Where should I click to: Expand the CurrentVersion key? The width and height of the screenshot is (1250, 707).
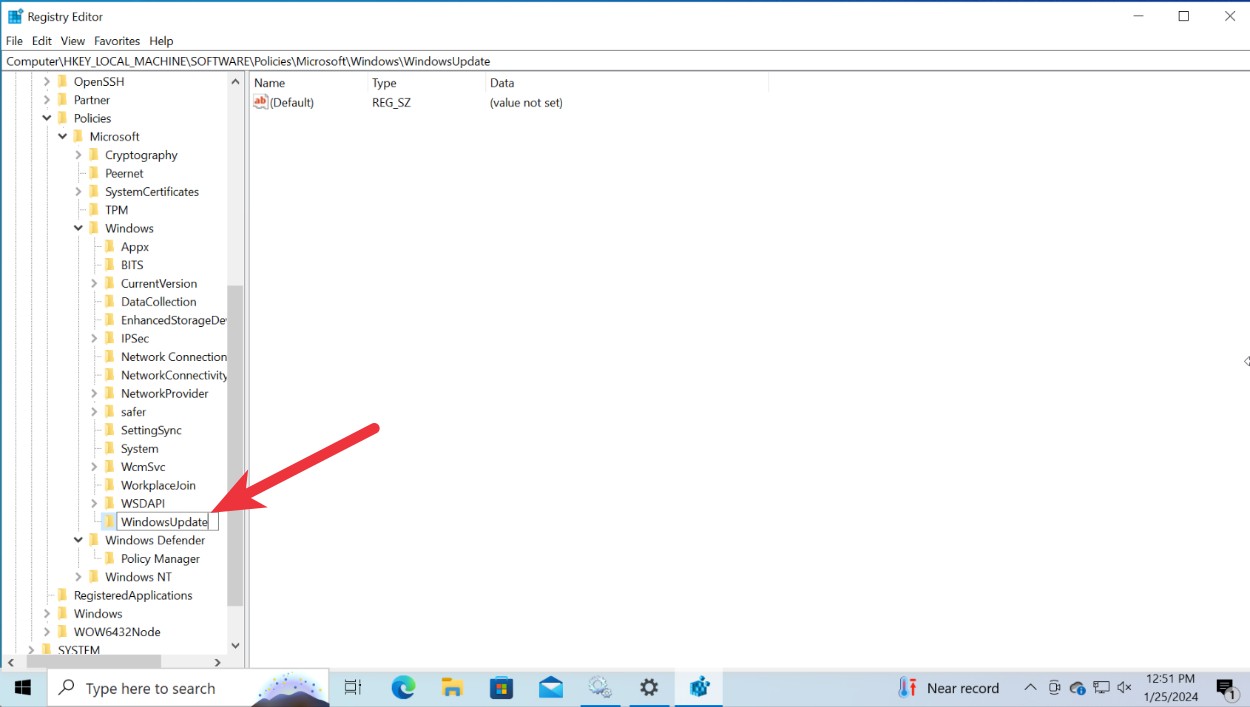(93, 283)
